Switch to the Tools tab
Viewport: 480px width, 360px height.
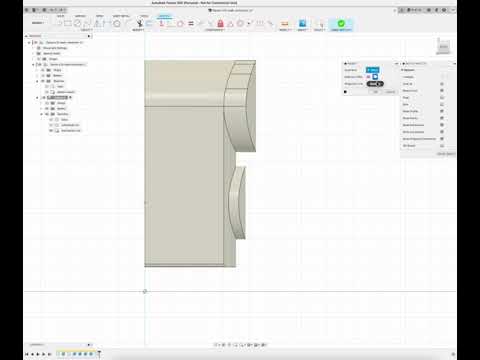point(144,16)
